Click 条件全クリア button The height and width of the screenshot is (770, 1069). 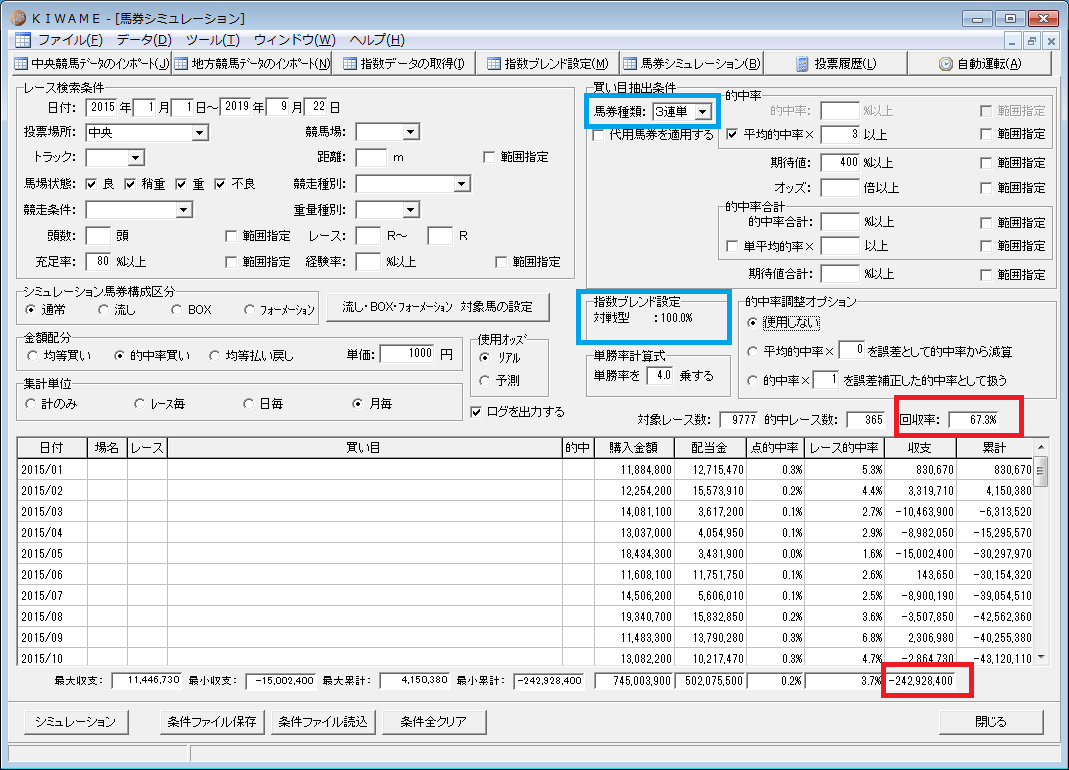pyautogui.click(x=434, y=722)
